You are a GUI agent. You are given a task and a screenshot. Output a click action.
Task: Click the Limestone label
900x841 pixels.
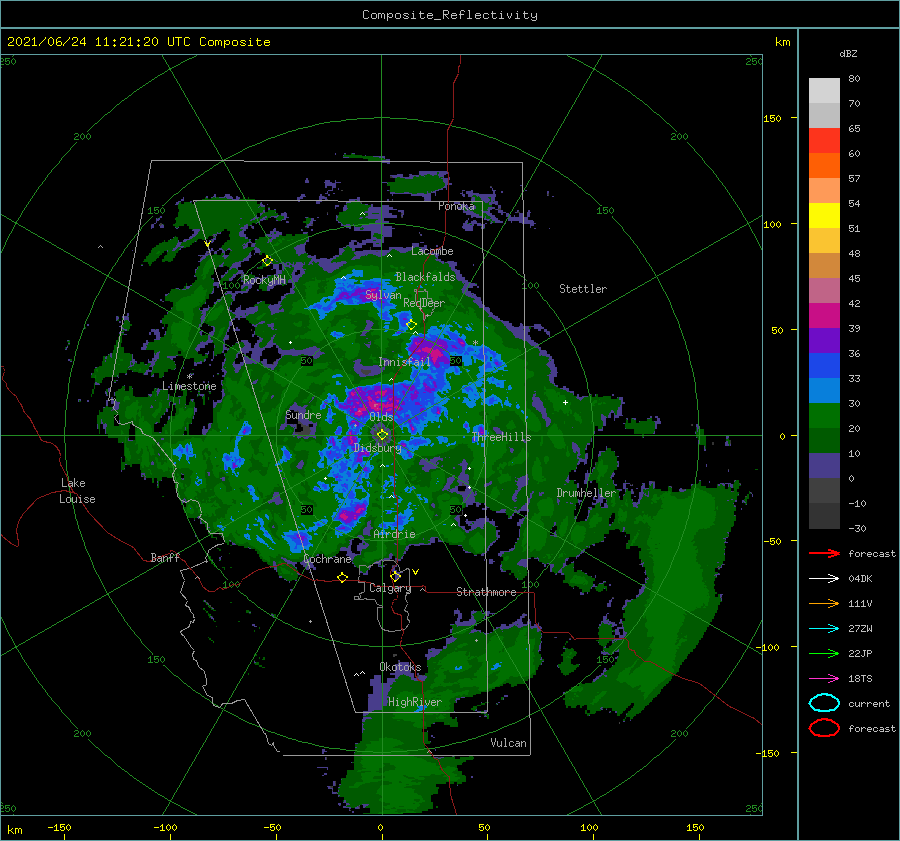[189, 386]
